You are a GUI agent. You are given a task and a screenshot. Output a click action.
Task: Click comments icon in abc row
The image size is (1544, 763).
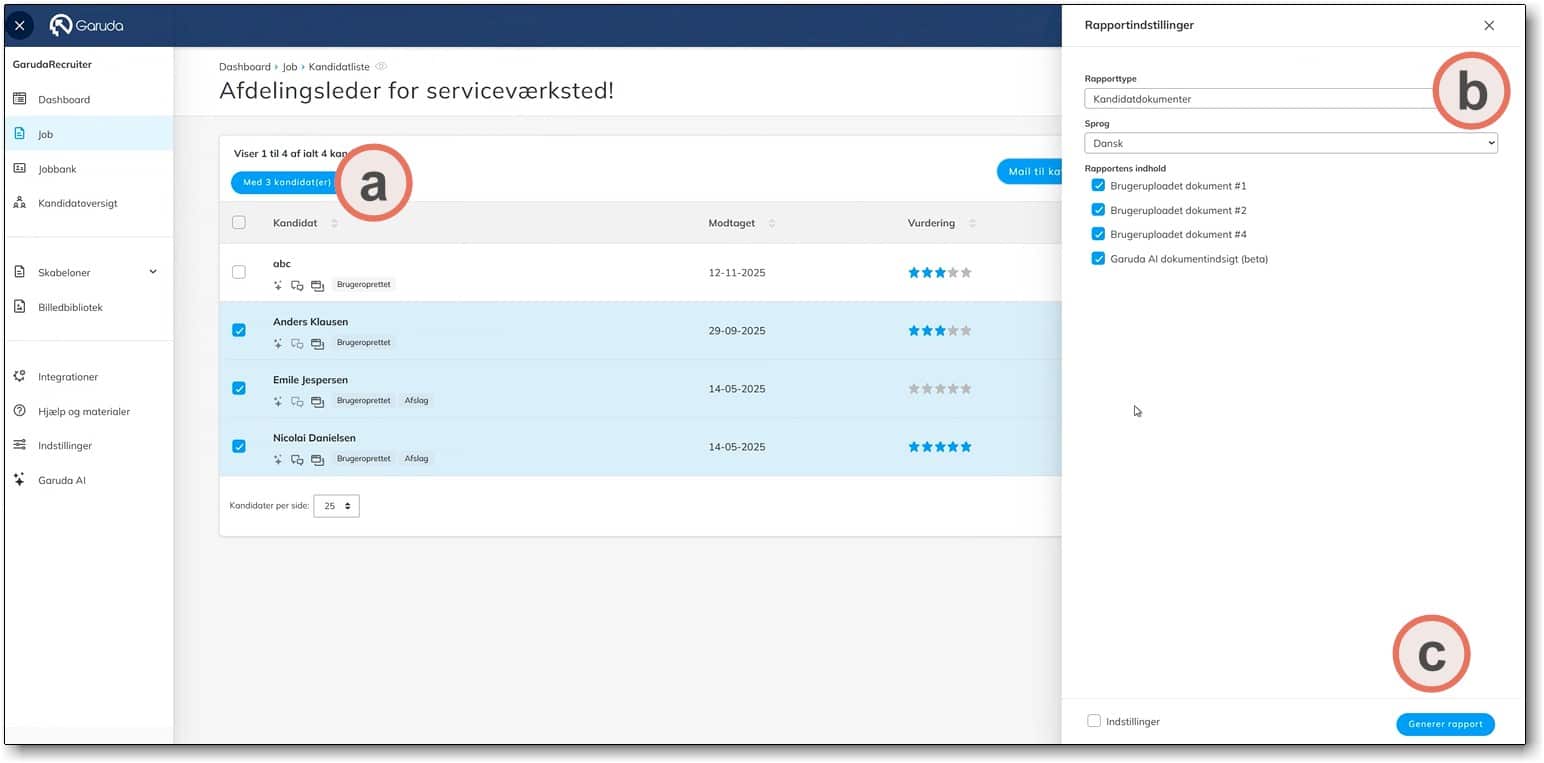[297, 285]
